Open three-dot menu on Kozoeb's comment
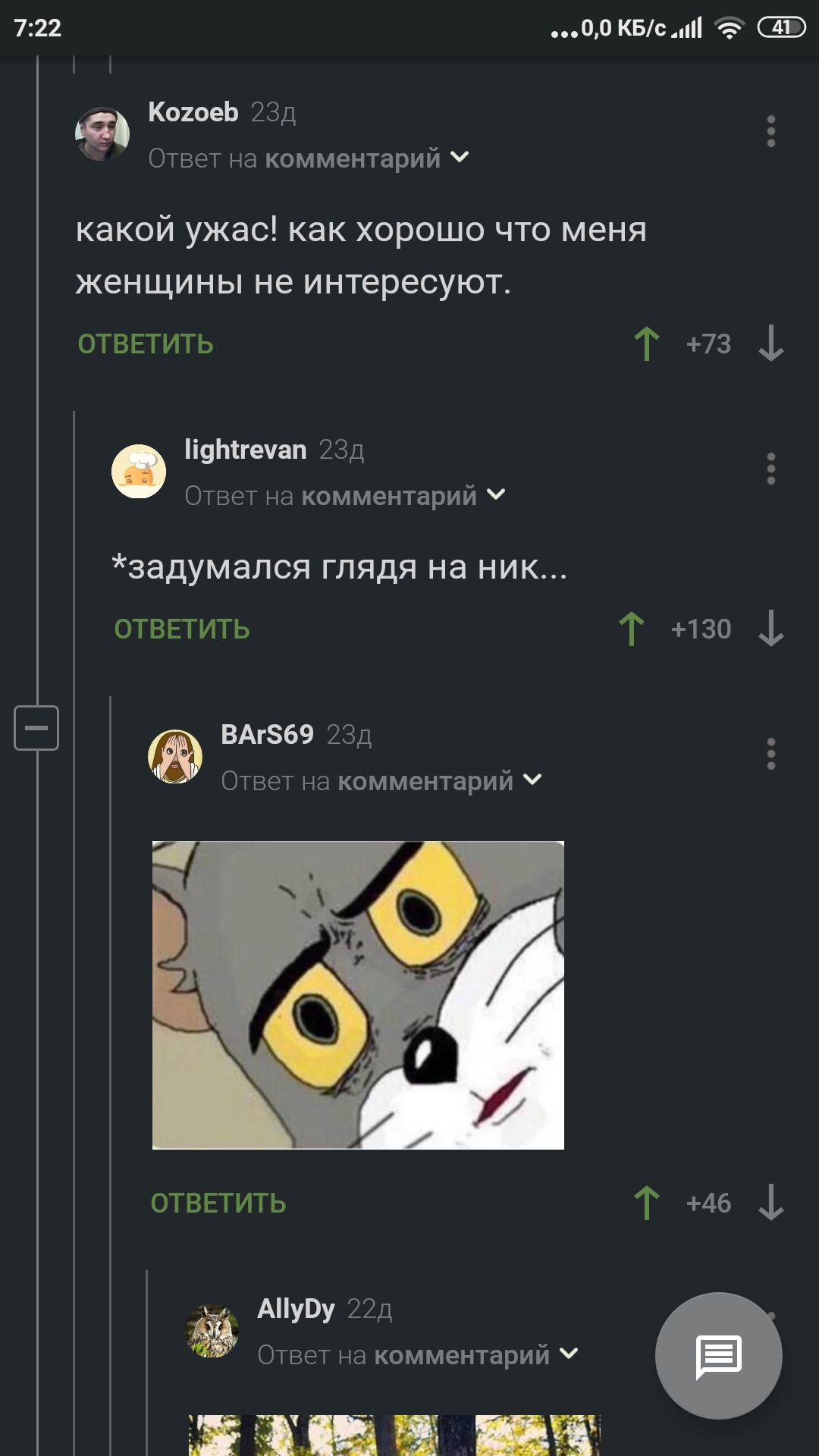 [771, 131]
